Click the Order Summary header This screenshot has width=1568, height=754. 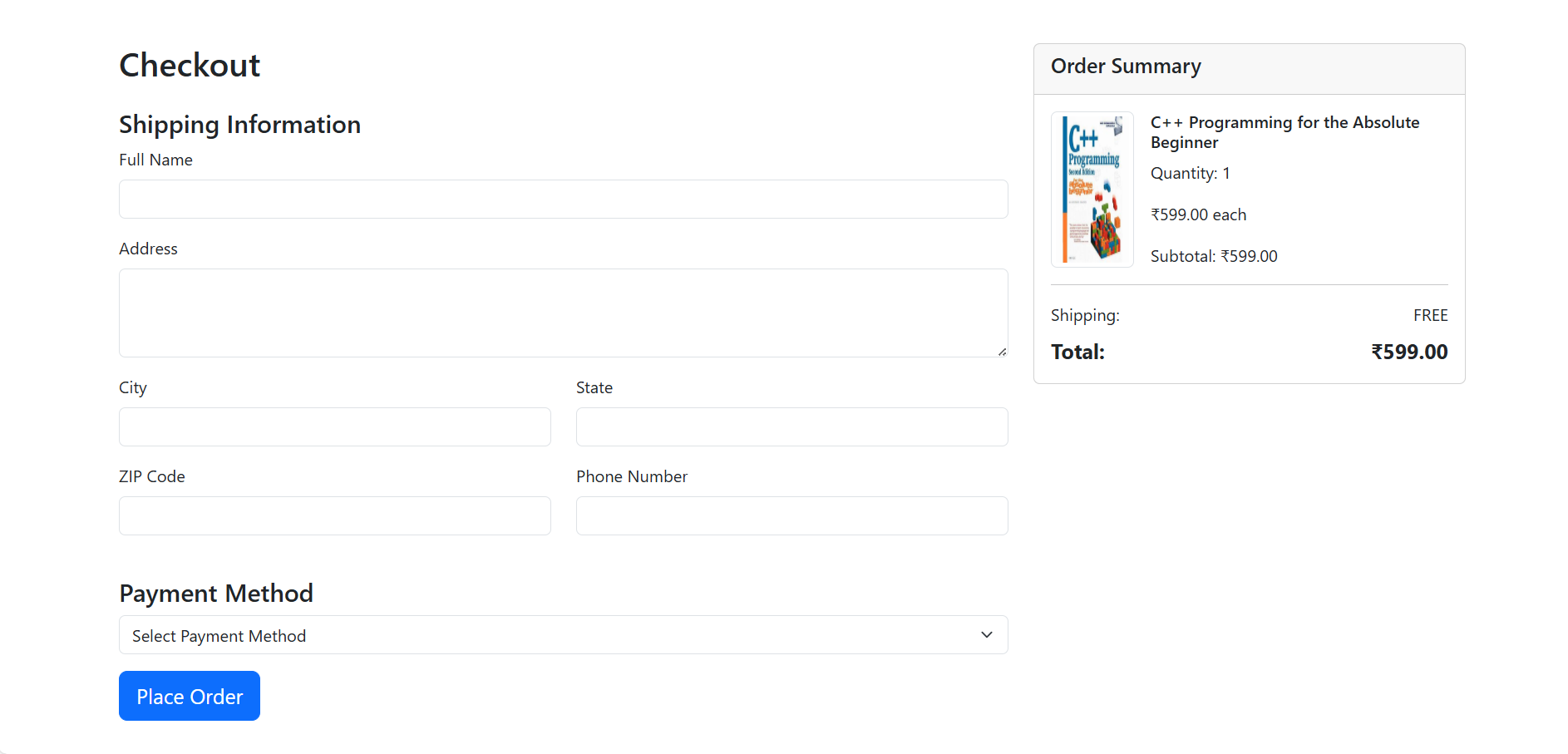(x=1126, y=67)
